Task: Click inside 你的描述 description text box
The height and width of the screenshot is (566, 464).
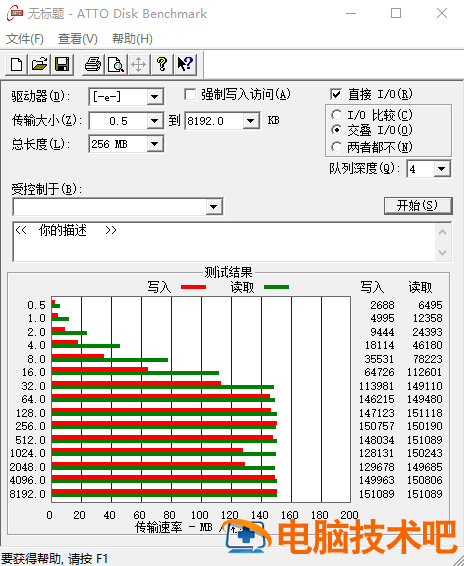Action: [x=224, y=242]
